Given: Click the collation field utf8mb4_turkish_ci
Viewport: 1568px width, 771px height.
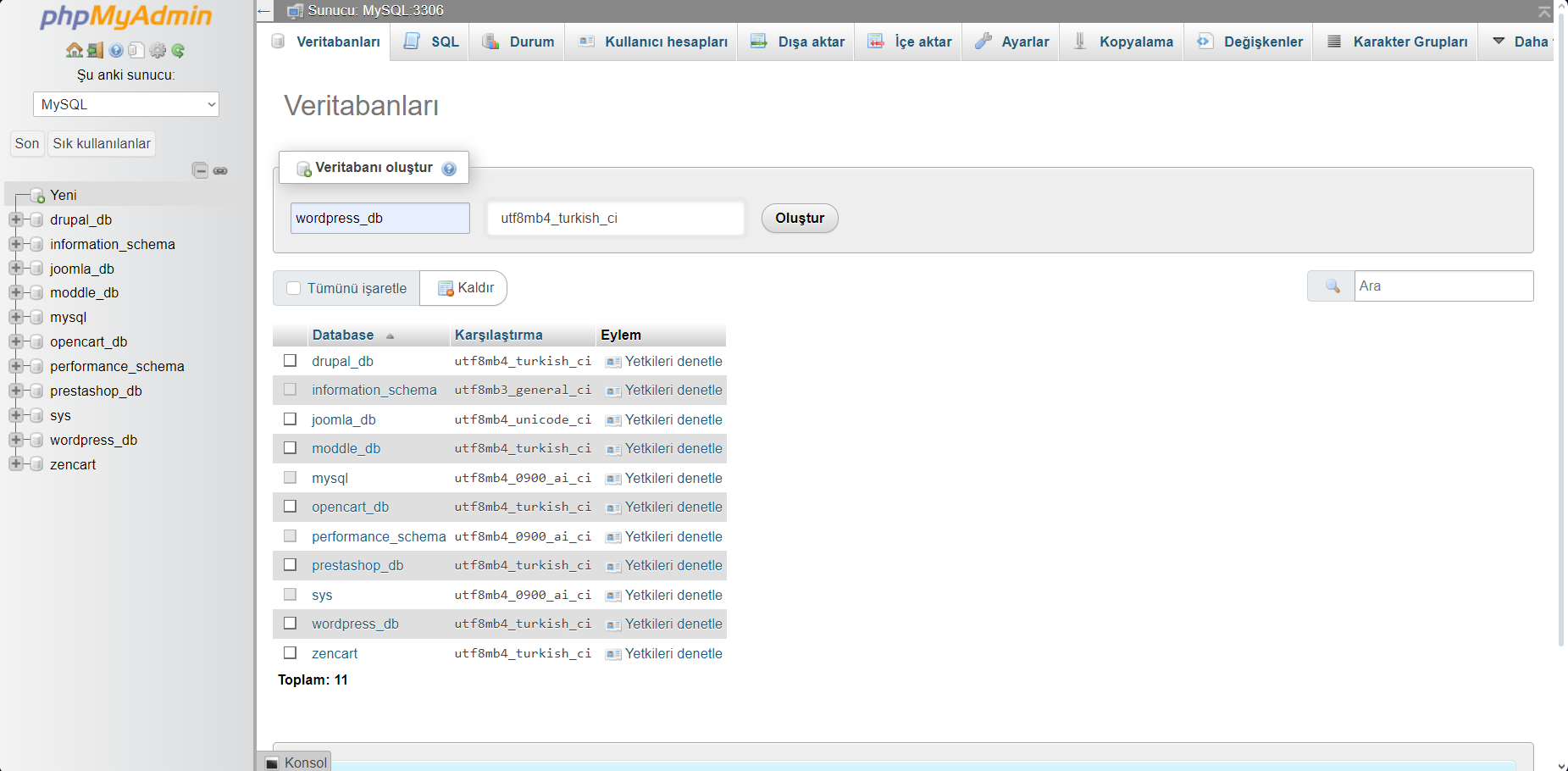Looking at the screenshot, I should coord(615,219).
